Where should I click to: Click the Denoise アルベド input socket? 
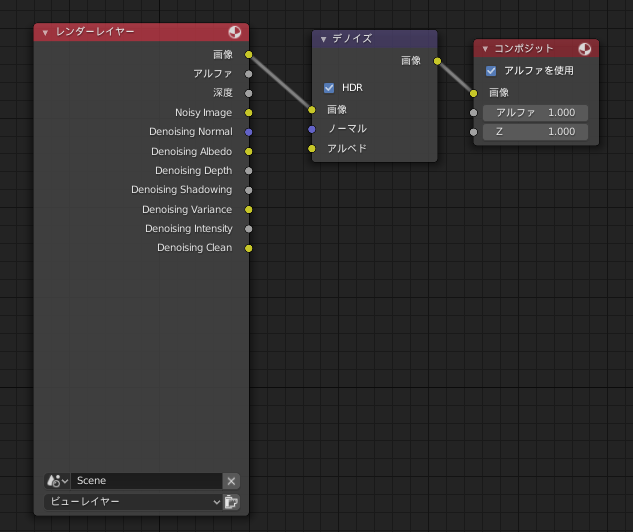[x=312, y=149]
